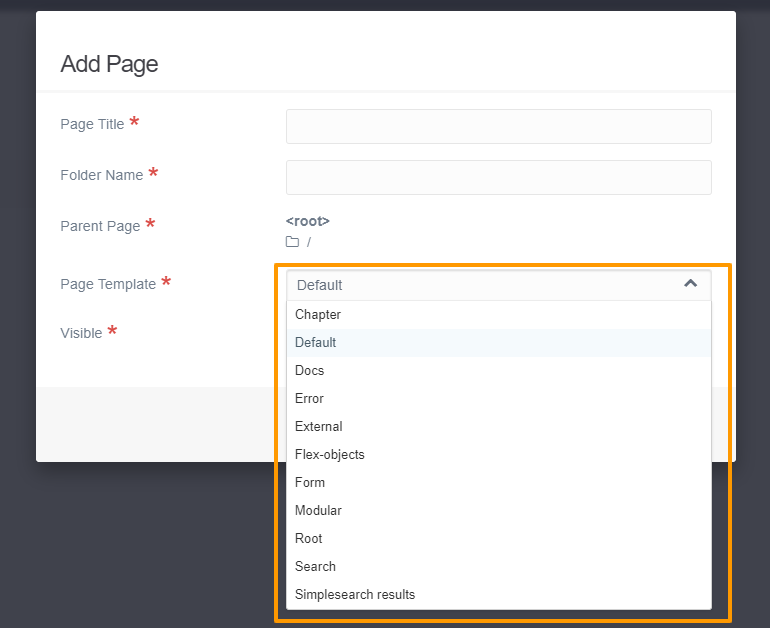Image resolution: width=770 pixels, height=628 pixels.
Task: Choose the Root template option
Action: [x=498, y=539]
